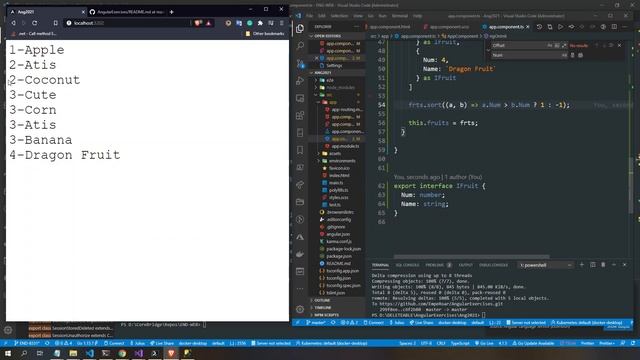
Task: Open Other bookmarks folder in browser
Action: (264, 33)
